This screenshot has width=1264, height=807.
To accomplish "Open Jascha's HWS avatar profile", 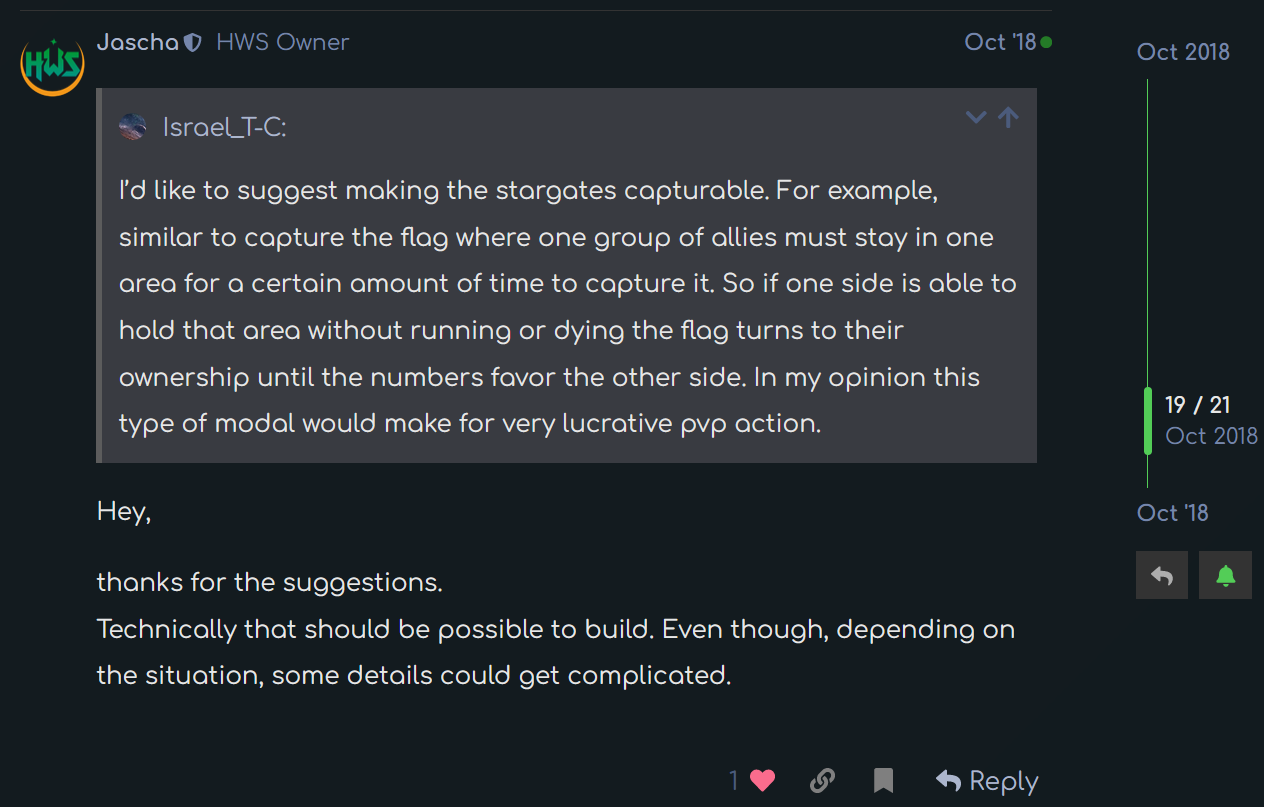I will (52, 63).
